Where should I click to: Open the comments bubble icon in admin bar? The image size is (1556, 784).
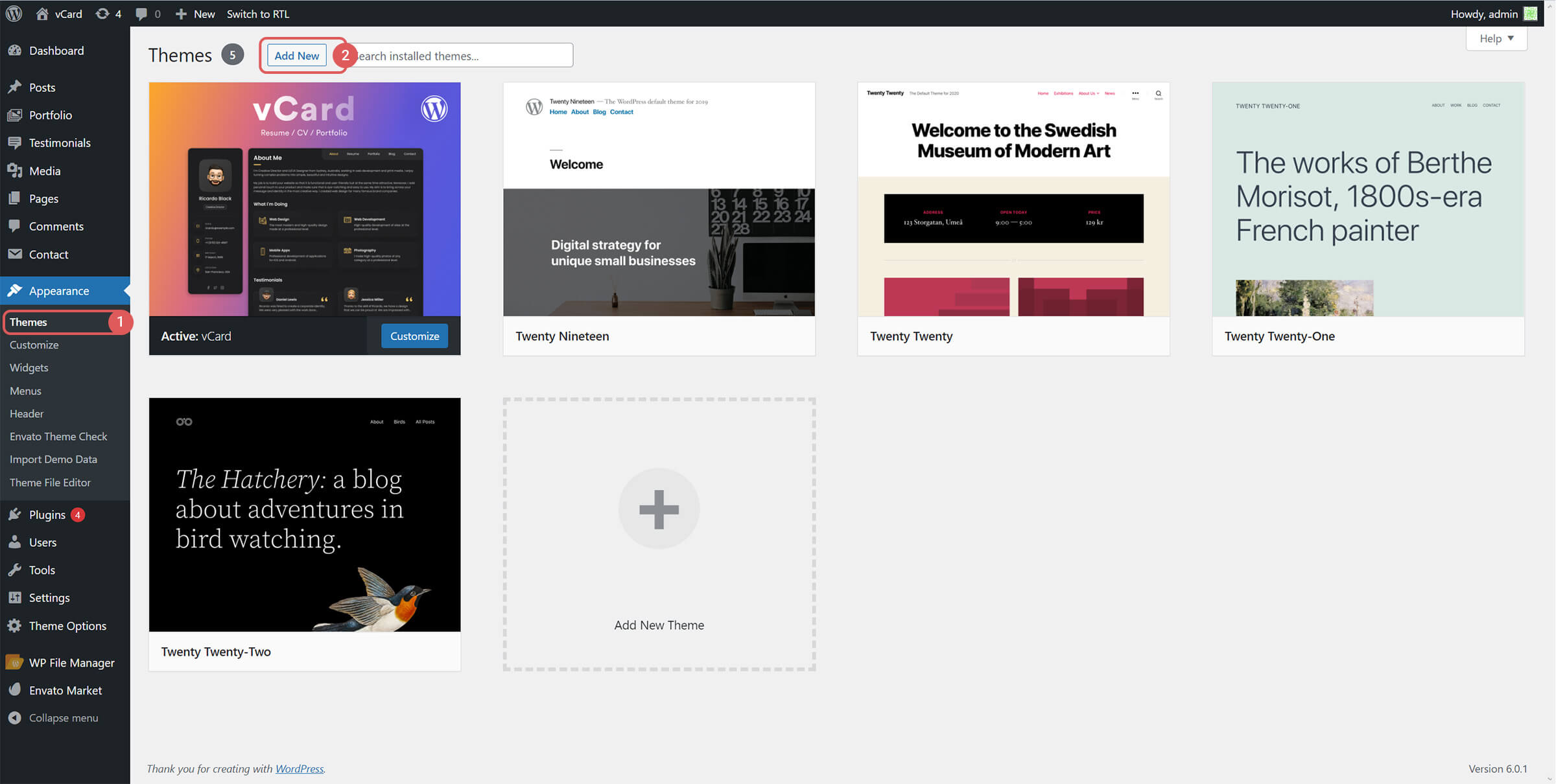tap(141, 14)
